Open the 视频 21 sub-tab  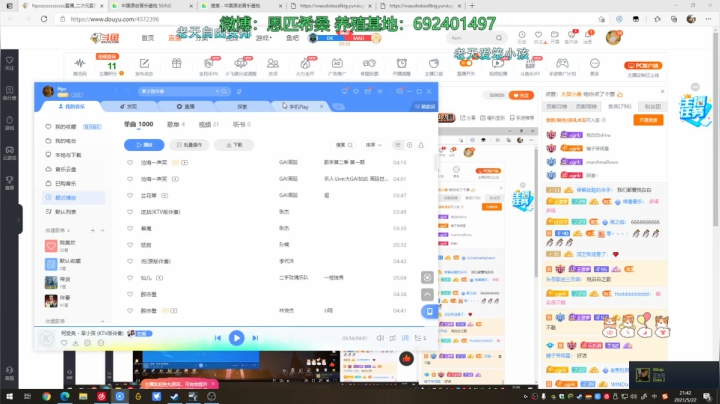pos(208,124)
